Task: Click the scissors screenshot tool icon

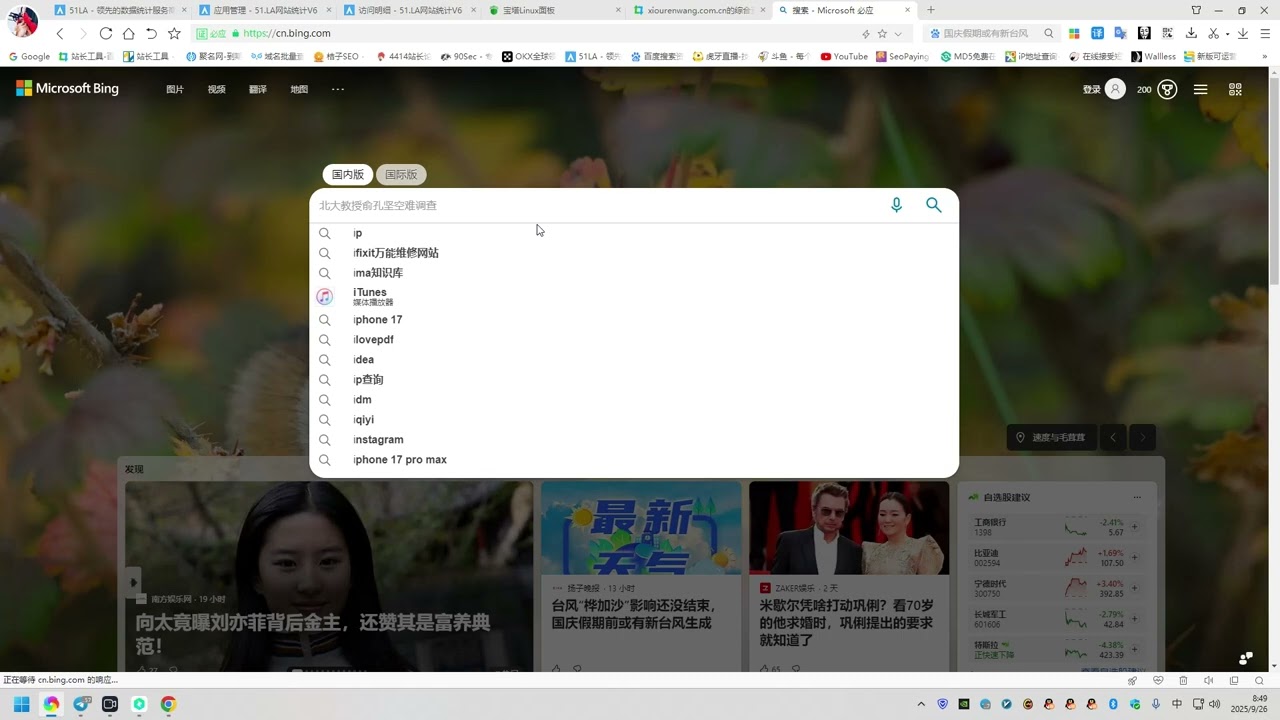Action: tap(1212, 33)
